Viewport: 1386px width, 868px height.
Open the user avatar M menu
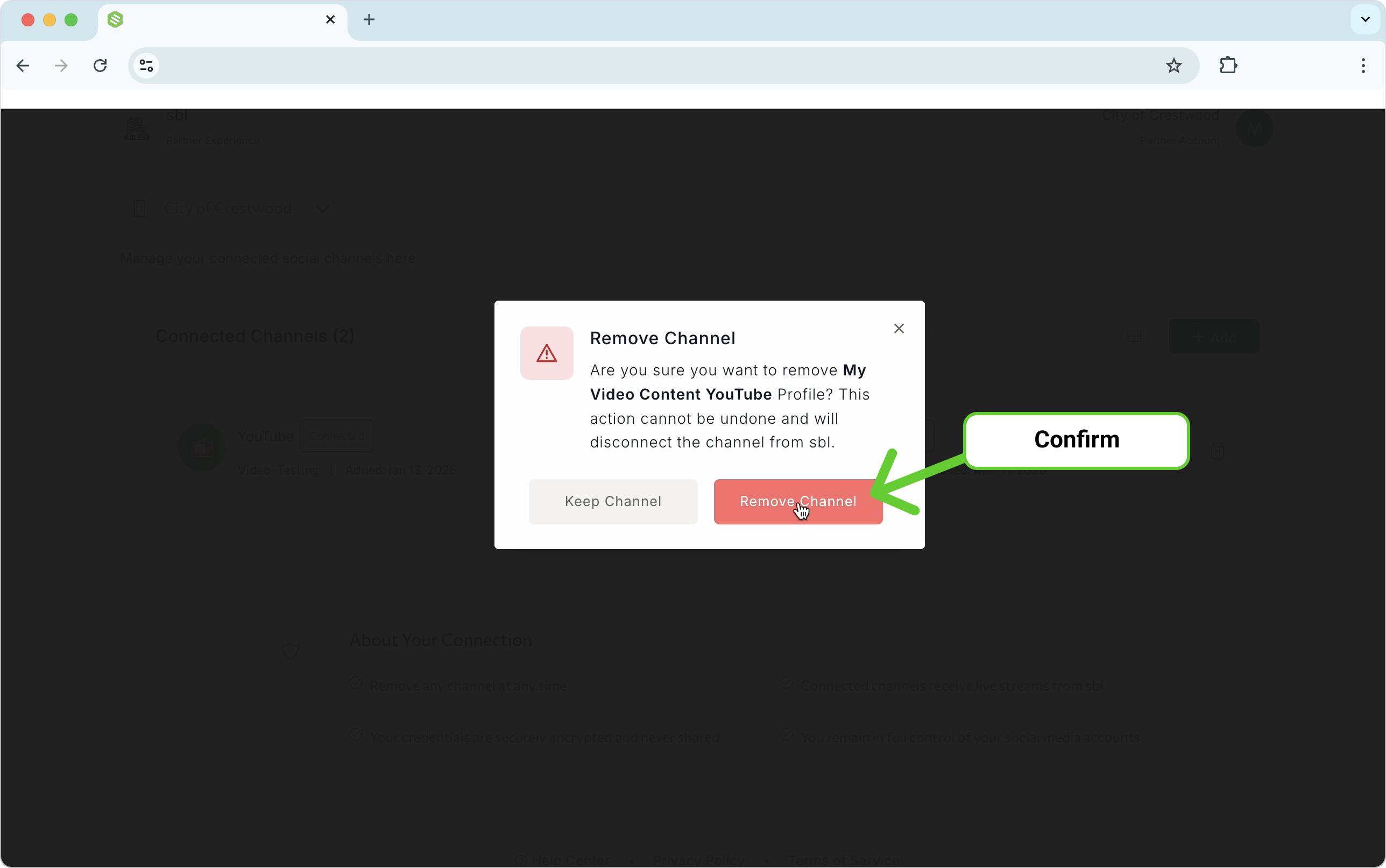(1254, 128)
